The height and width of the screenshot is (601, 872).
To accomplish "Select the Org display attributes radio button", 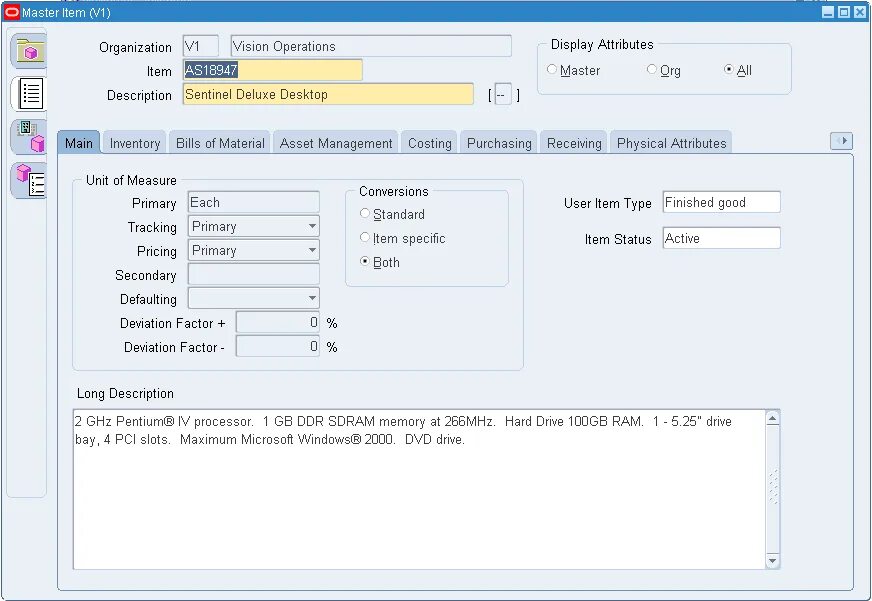I will (651, 69).
